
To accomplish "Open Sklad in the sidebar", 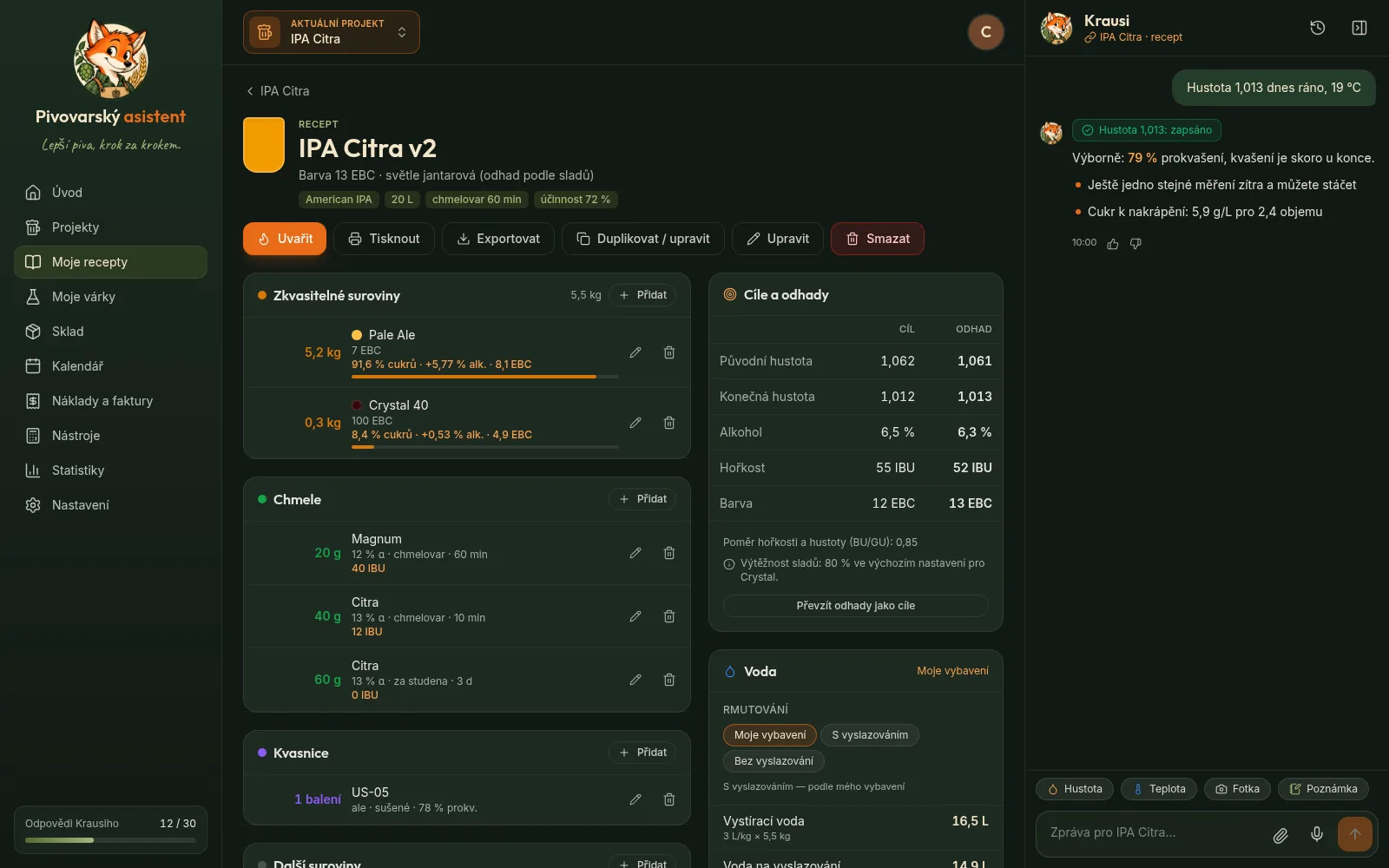I will tap(110, 332).
